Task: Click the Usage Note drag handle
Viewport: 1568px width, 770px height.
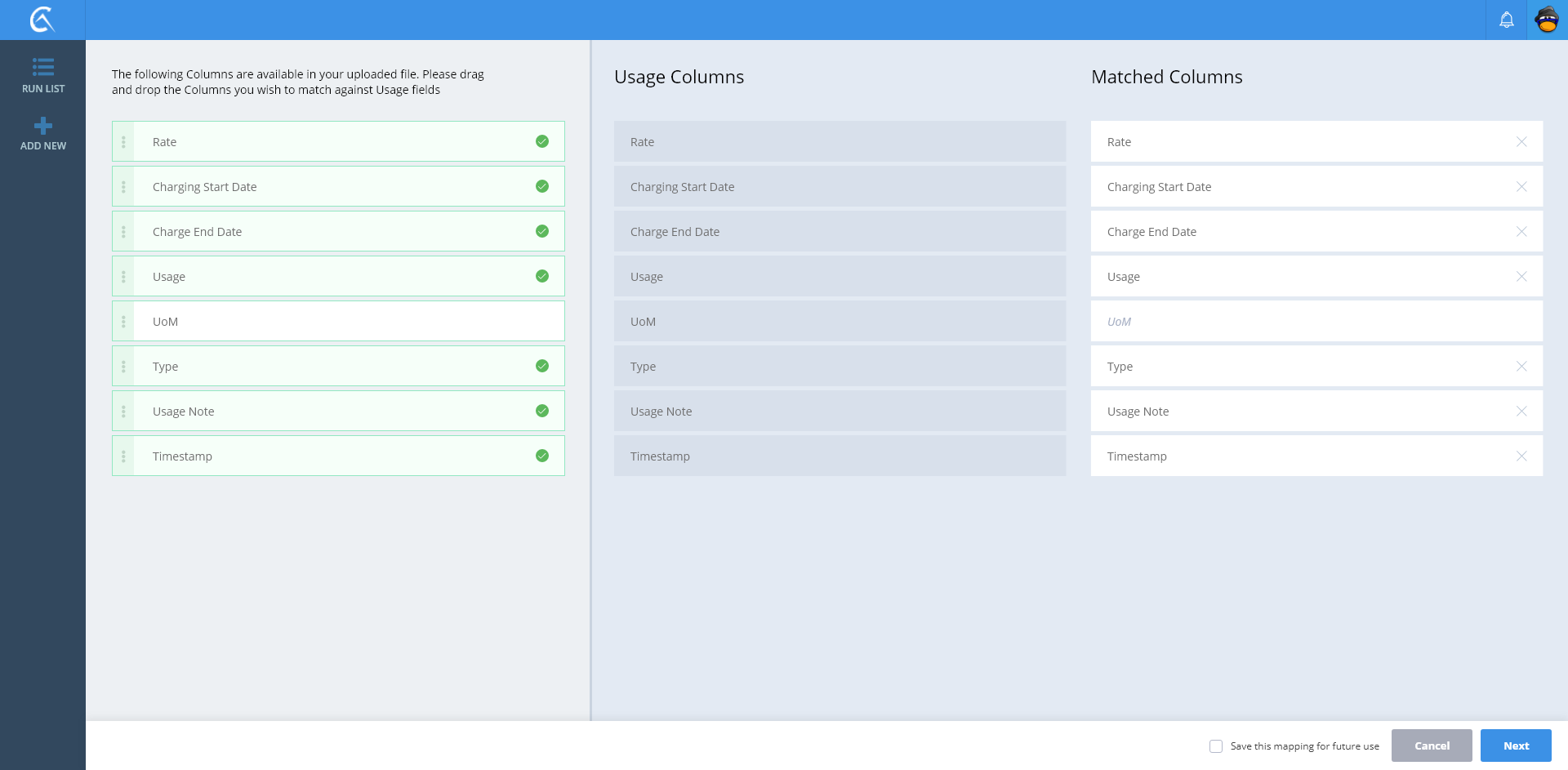Action: click(123, 412)
